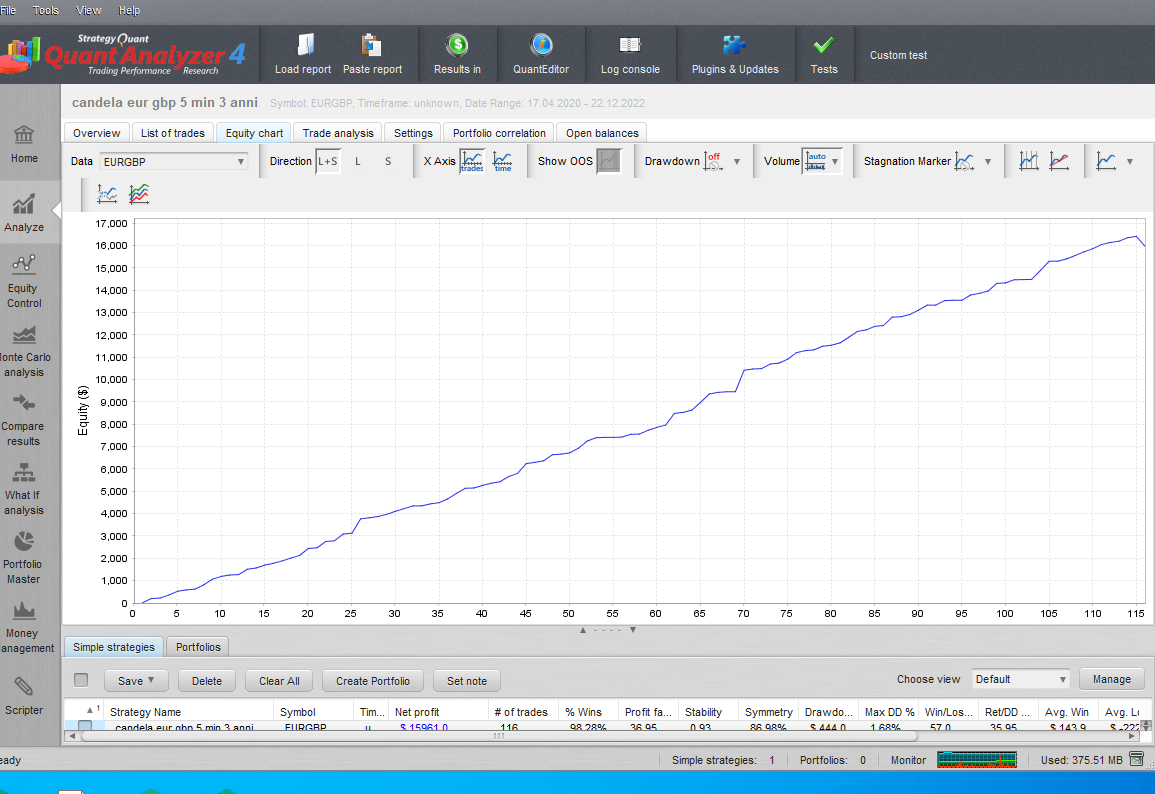Expand the Drawdown options dropdown arrow

click(737, 161)
